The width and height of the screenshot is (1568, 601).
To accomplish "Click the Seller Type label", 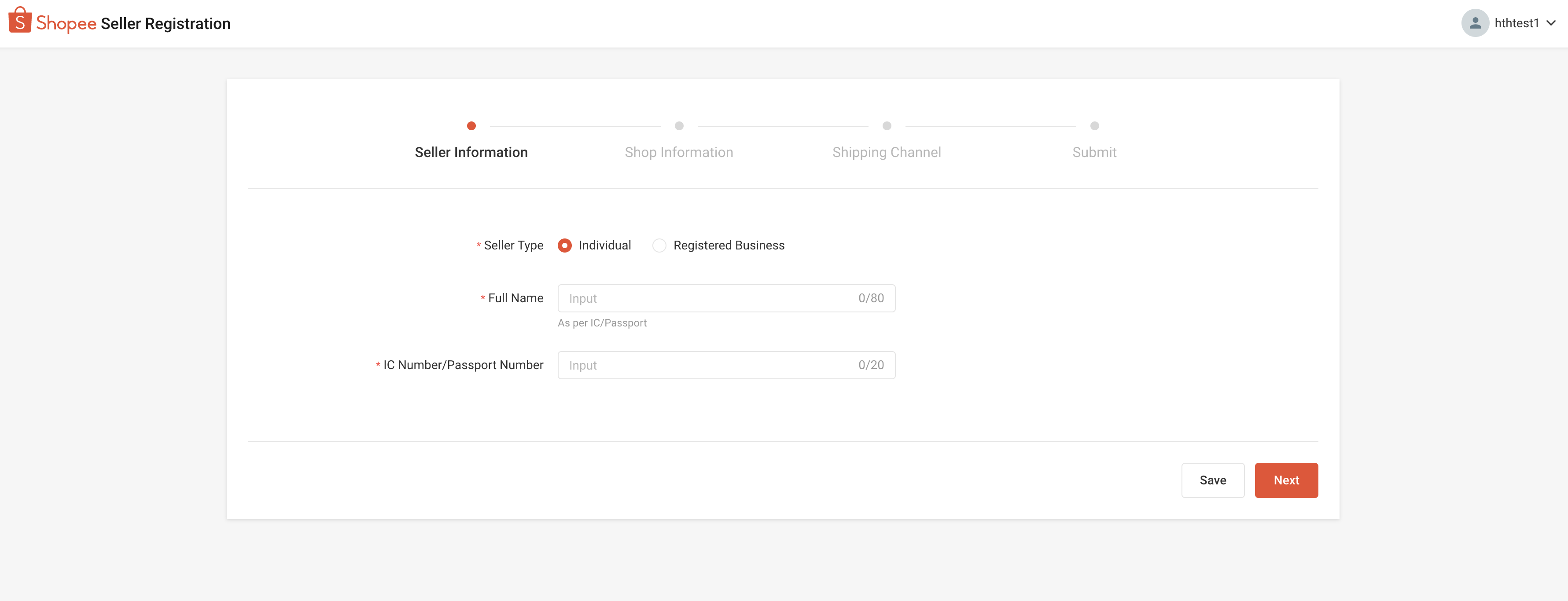I will point(513,245).
